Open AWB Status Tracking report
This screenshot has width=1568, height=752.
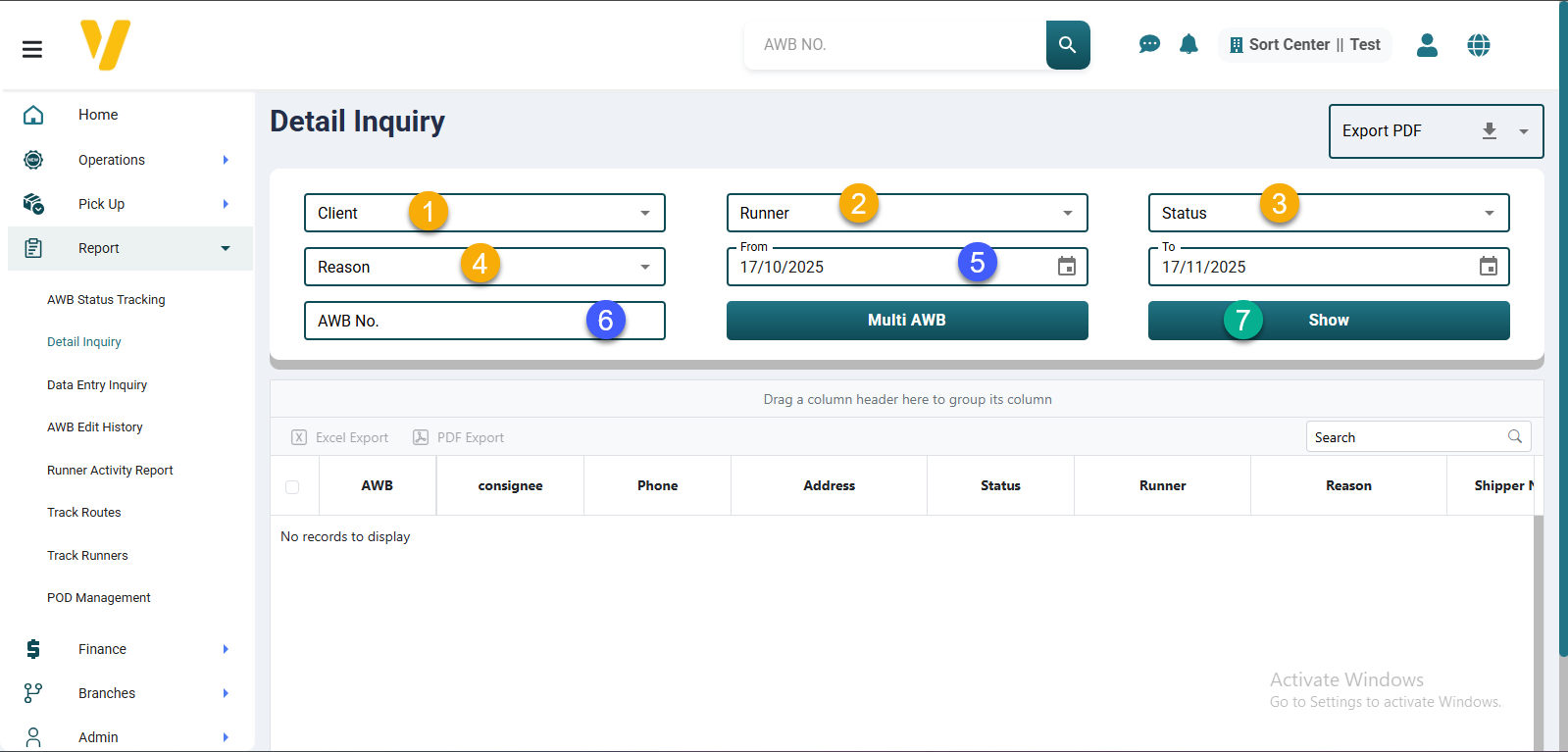pyautogui.click(x=106, y=300)
